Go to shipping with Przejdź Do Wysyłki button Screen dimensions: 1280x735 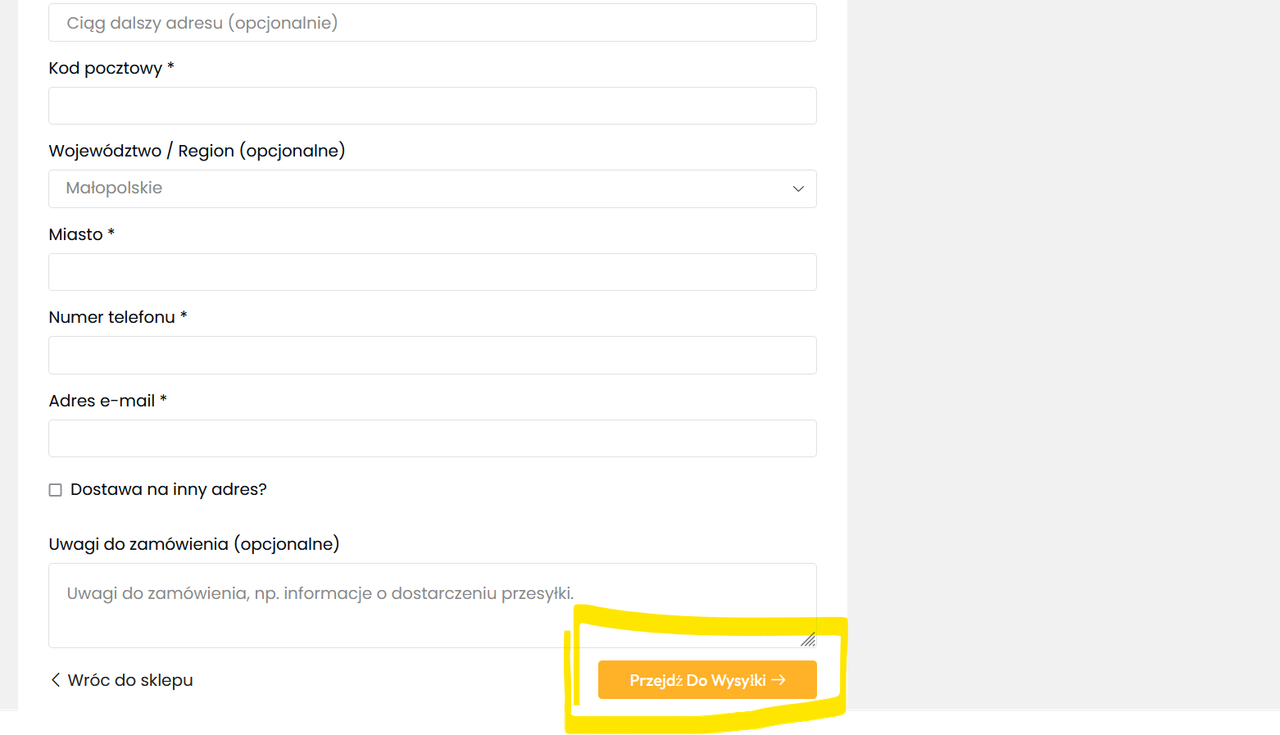tap(707, 680)
